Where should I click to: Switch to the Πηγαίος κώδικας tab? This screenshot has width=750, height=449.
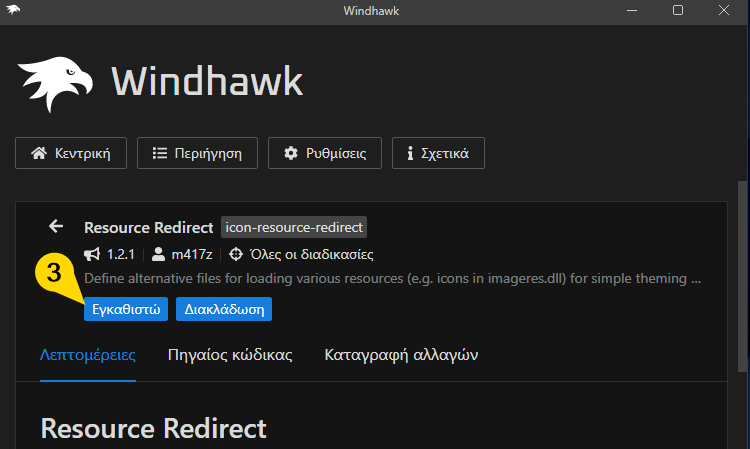tap(230, 355)
